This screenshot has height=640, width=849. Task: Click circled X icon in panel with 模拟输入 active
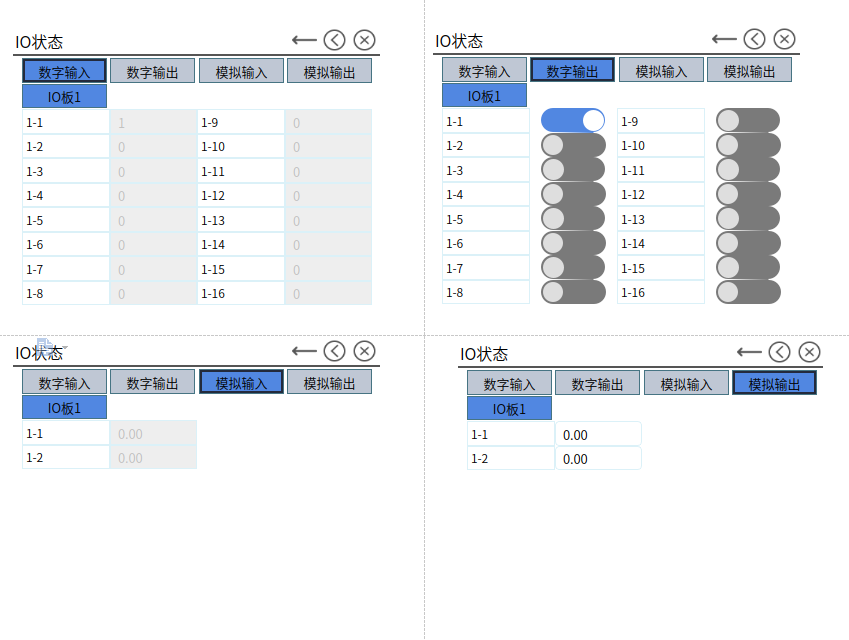click(x=365, y=350)
